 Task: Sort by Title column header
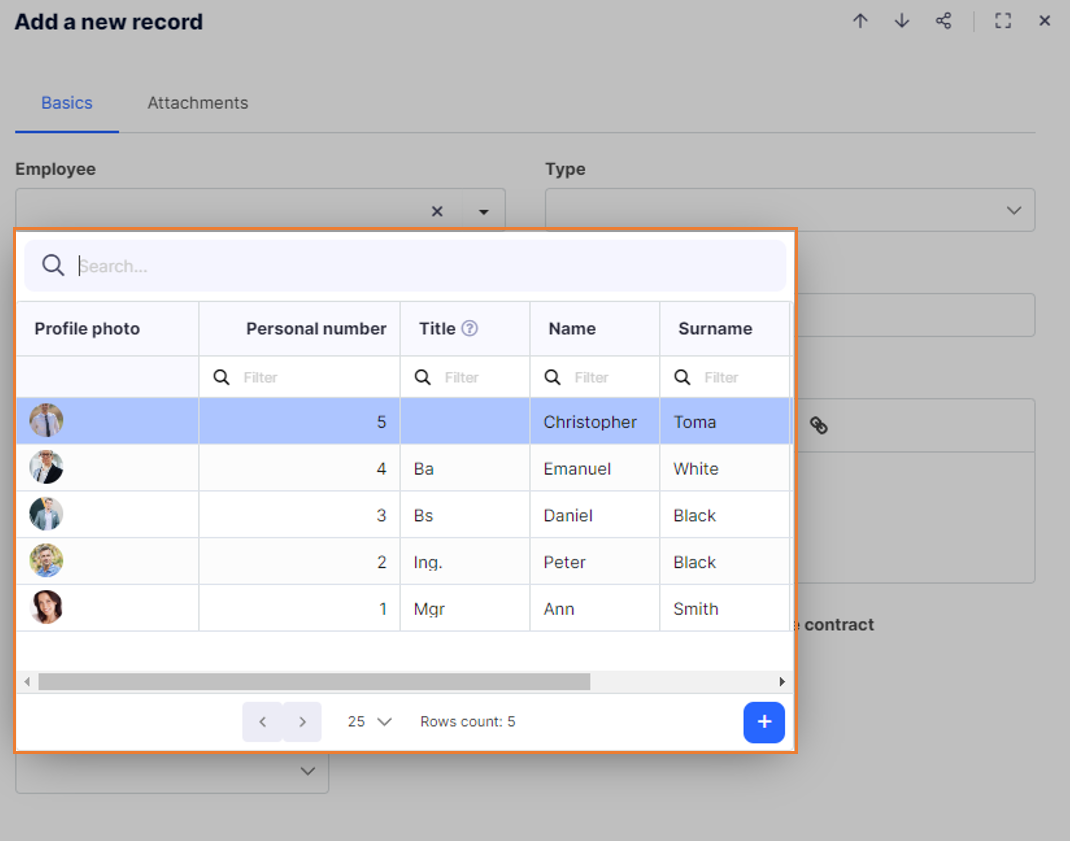465,328
